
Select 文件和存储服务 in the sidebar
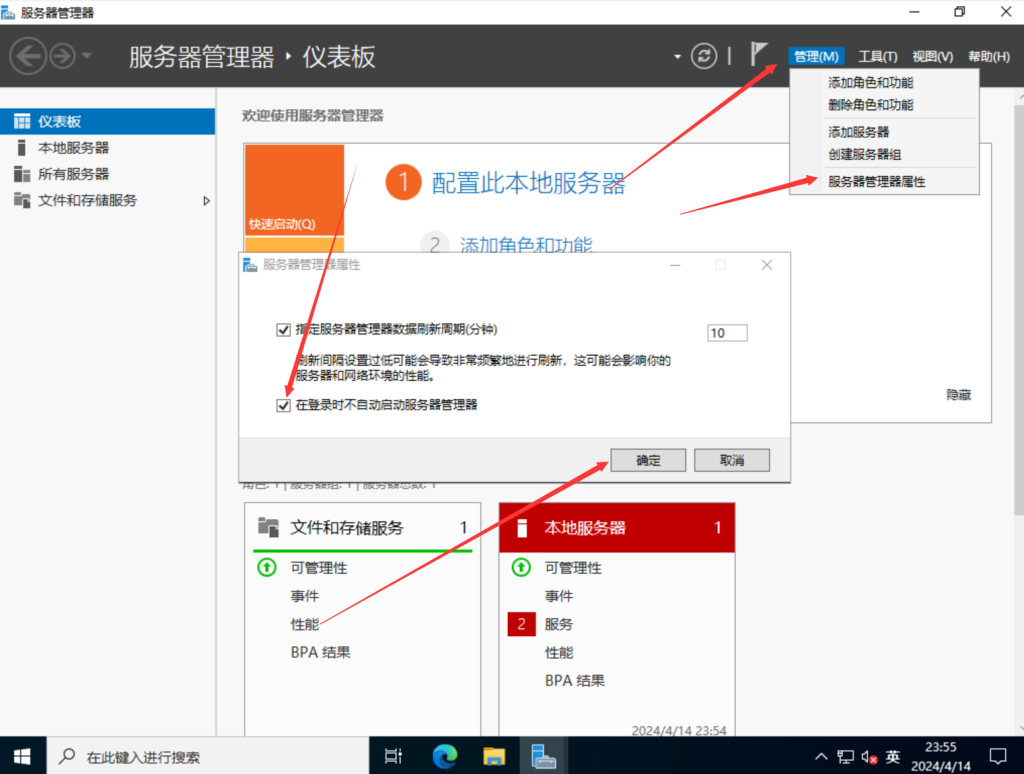107,200
